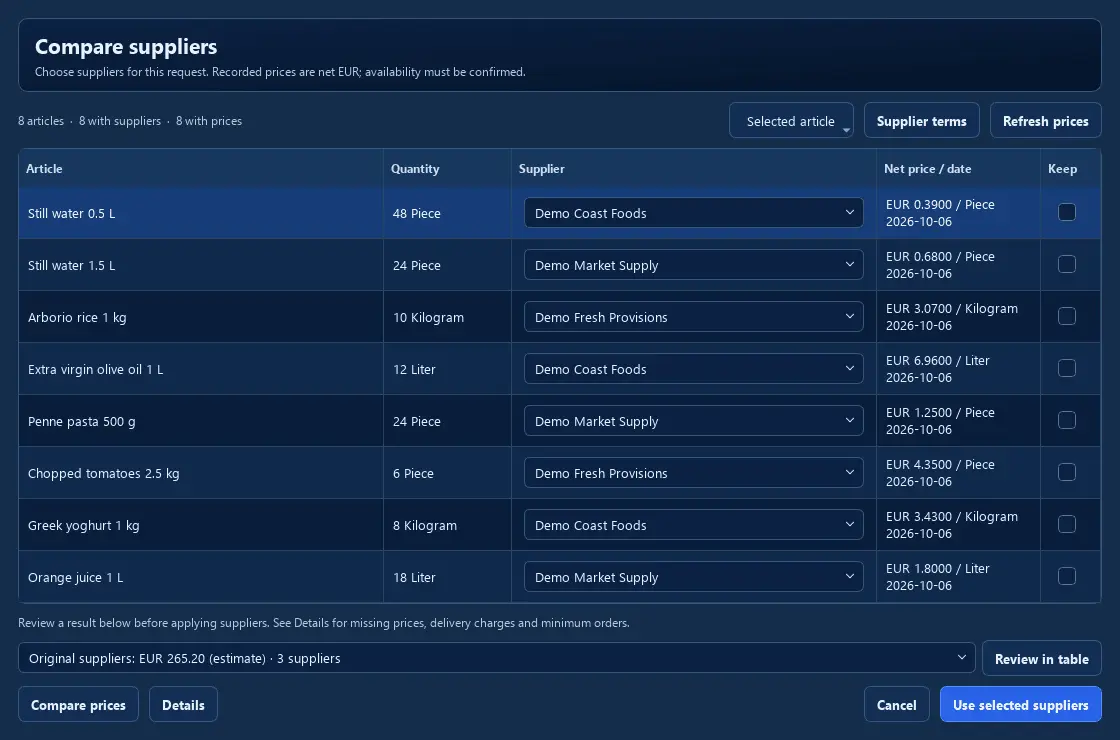Click the EUR 0.6800 / Piece price cell

[959, 265]
